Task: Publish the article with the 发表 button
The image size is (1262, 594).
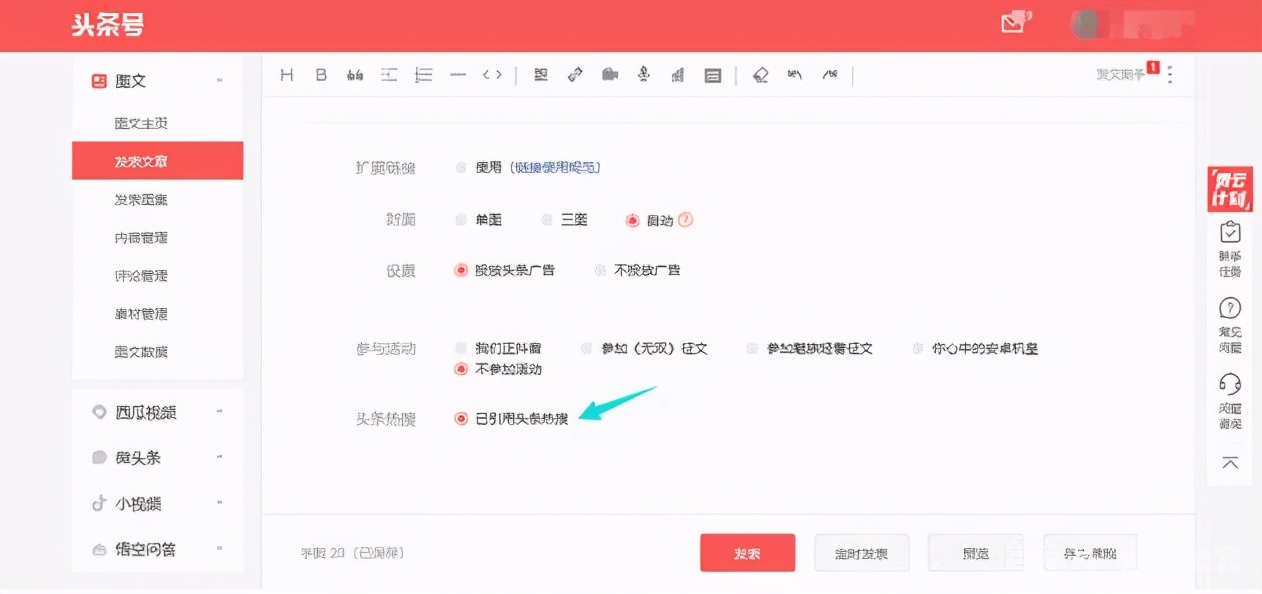Action: point(747,552)
